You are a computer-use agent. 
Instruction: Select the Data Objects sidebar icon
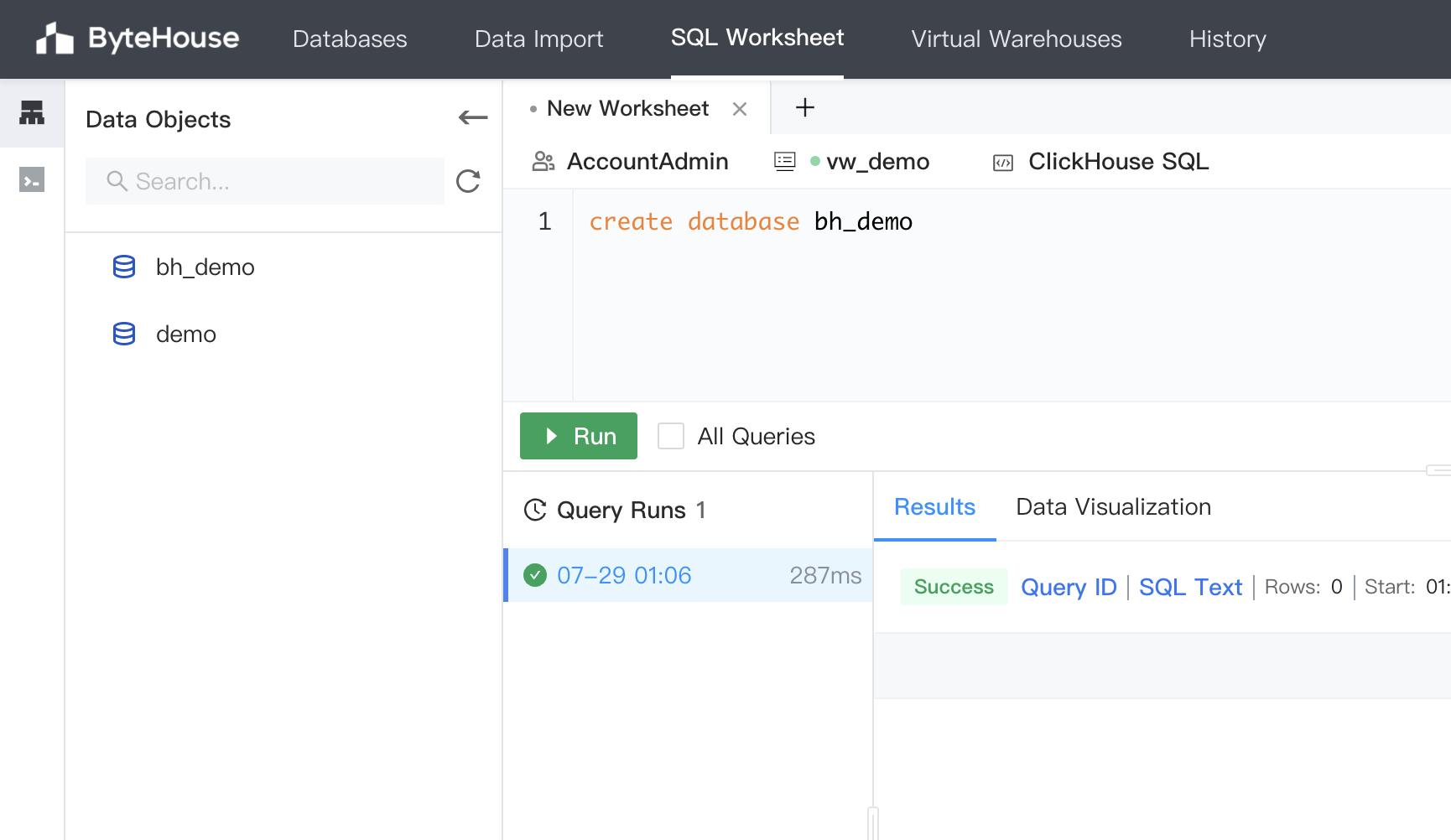[32, 113]
